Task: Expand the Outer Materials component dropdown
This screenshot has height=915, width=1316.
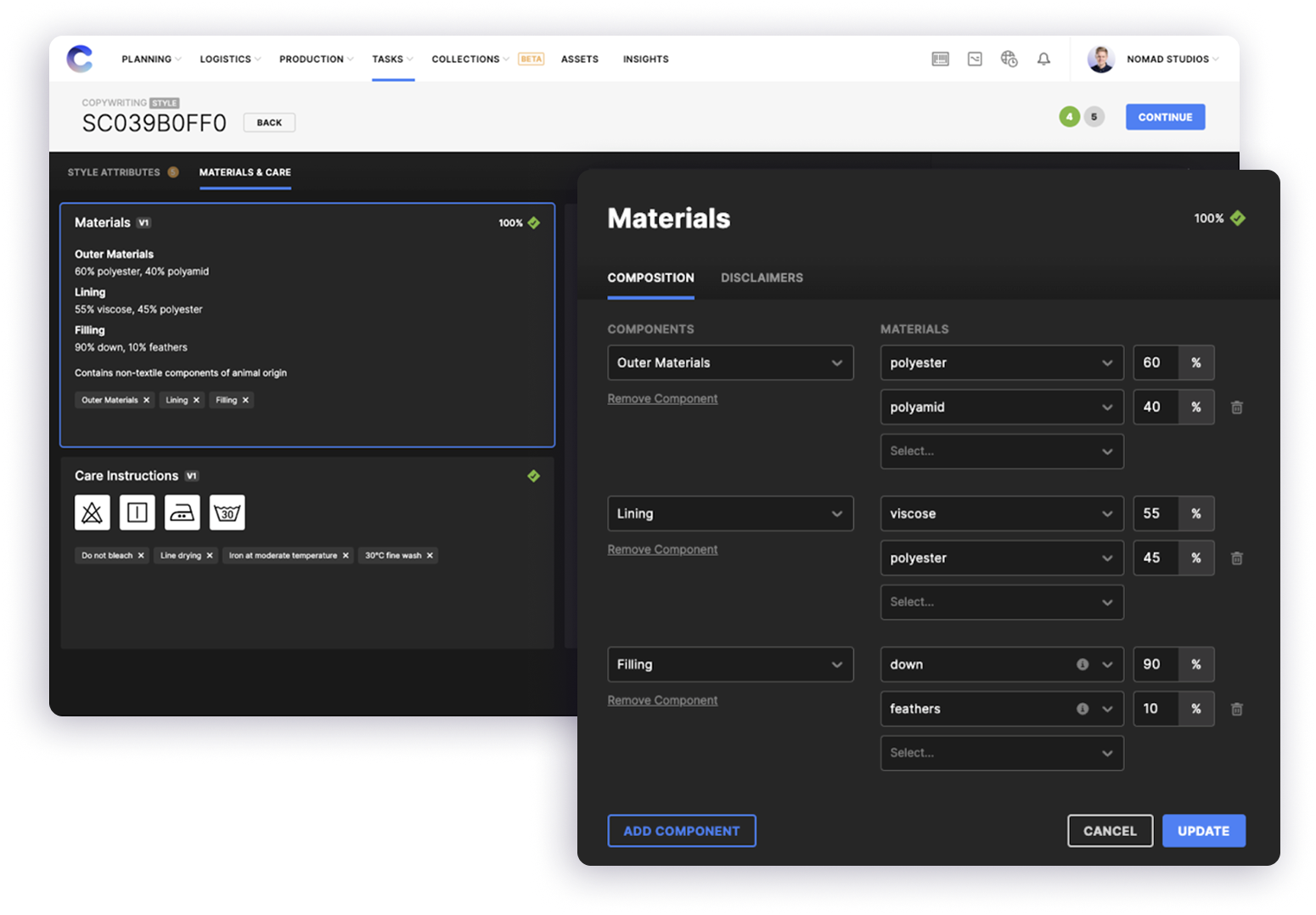Action: [730, 362]
